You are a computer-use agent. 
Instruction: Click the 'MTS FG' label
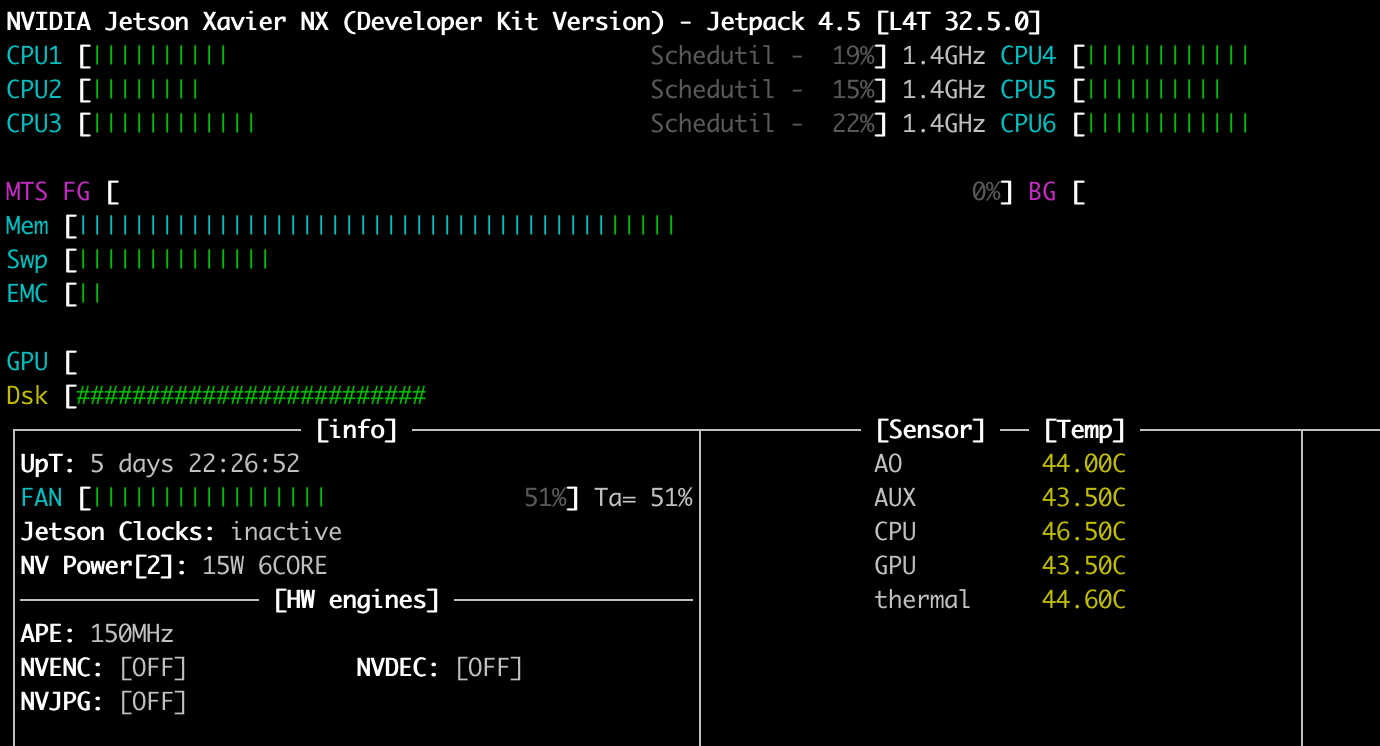(48, 191)
